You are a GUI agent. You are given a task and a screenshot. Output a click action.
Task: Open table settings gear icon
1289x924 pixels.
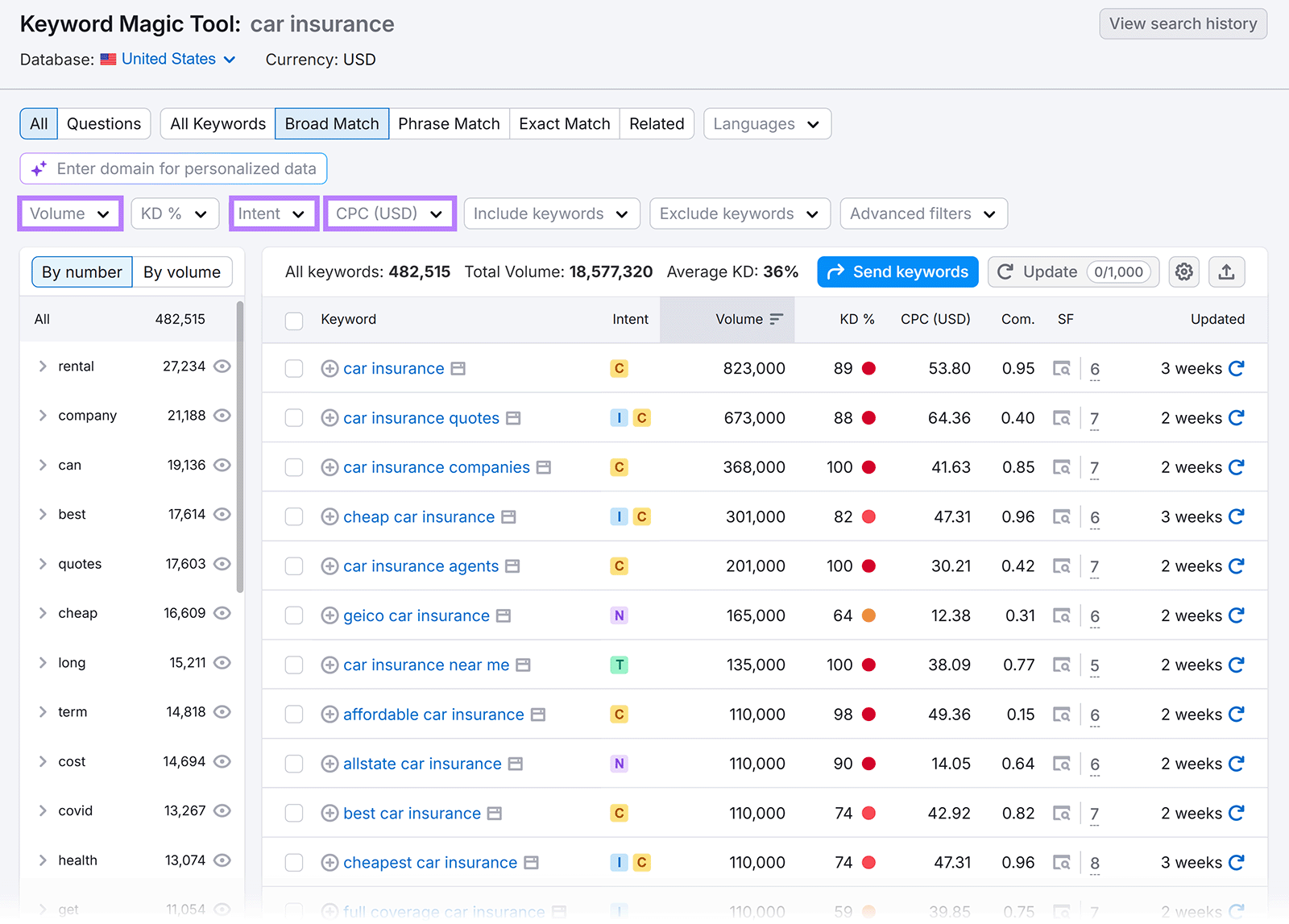coord(1183,272)
